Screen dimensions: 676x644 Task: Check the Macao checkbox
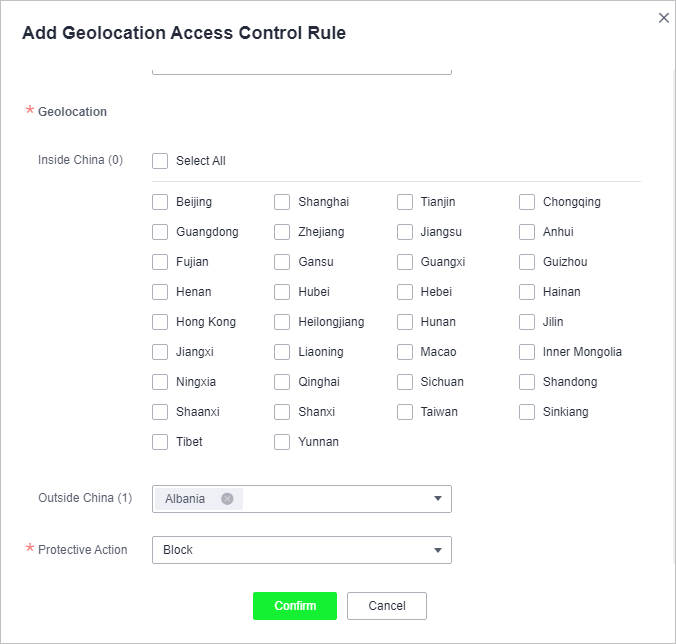tap(405, 352)
